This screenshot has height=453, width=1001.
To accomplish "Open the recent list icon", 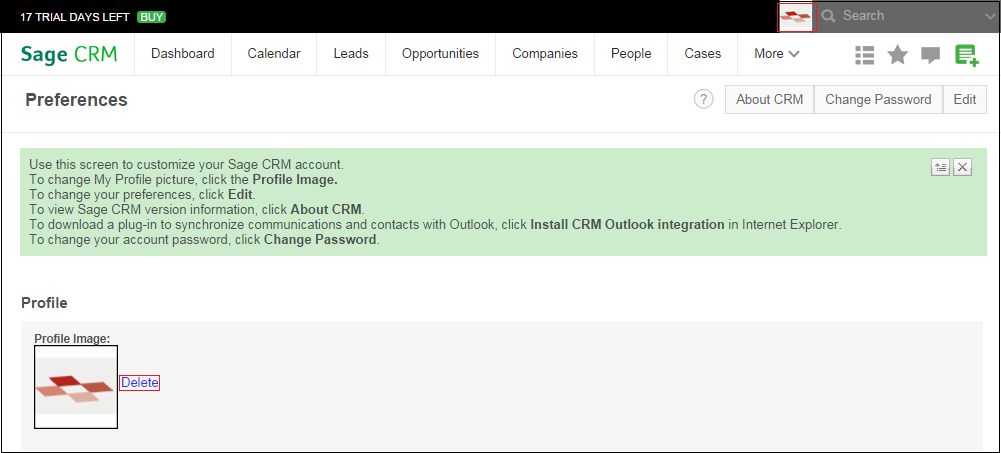I will click(x=865, y=55).
